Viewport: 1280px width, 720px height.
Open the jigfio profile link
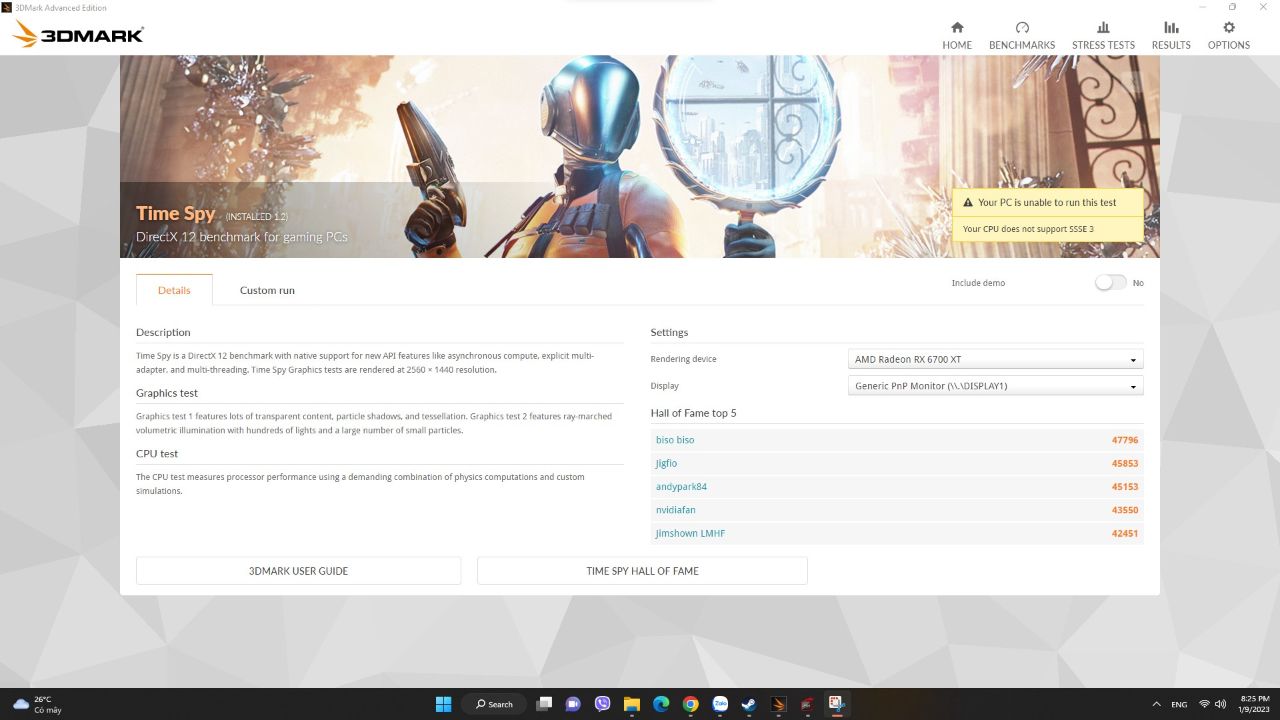pyautogui.click(x=666, y=463)
